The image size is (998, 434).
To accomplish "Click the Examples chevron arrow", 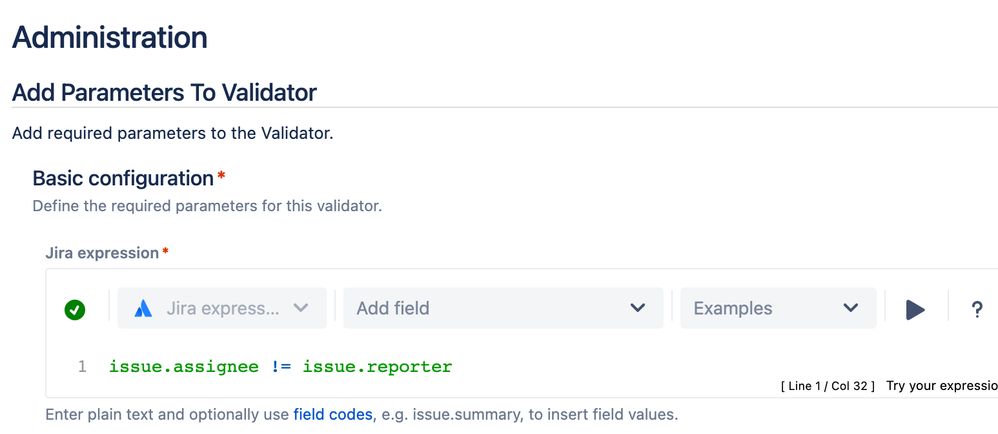I will (850, 309).
